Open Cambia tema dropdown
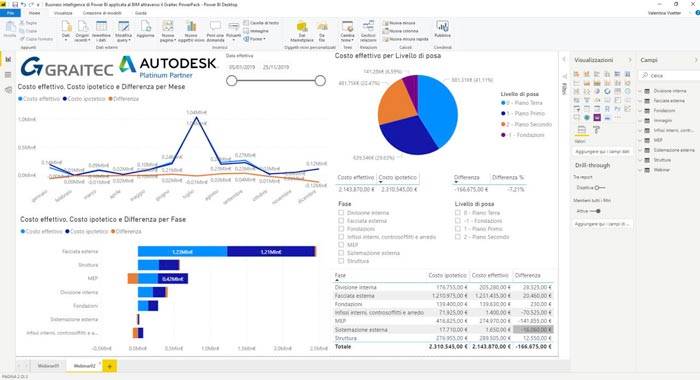This screenshot has height=380, width=700. (347, 31)
